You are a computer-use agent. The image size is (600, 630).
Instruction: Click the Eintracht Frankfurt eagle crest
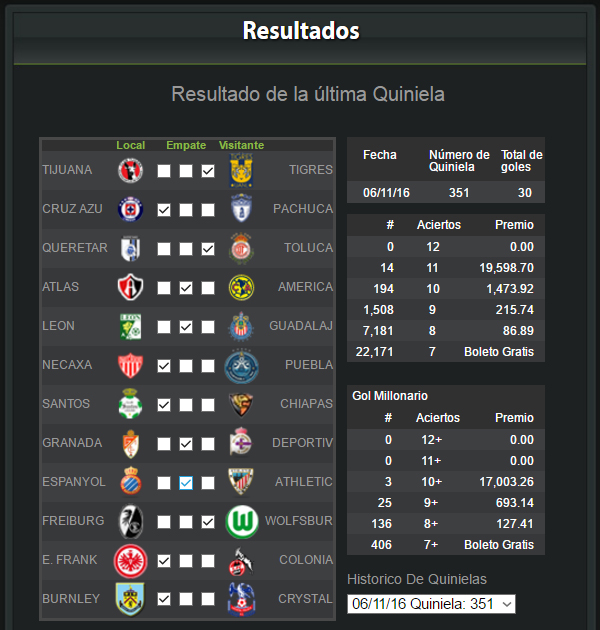[x=130, y=561]
